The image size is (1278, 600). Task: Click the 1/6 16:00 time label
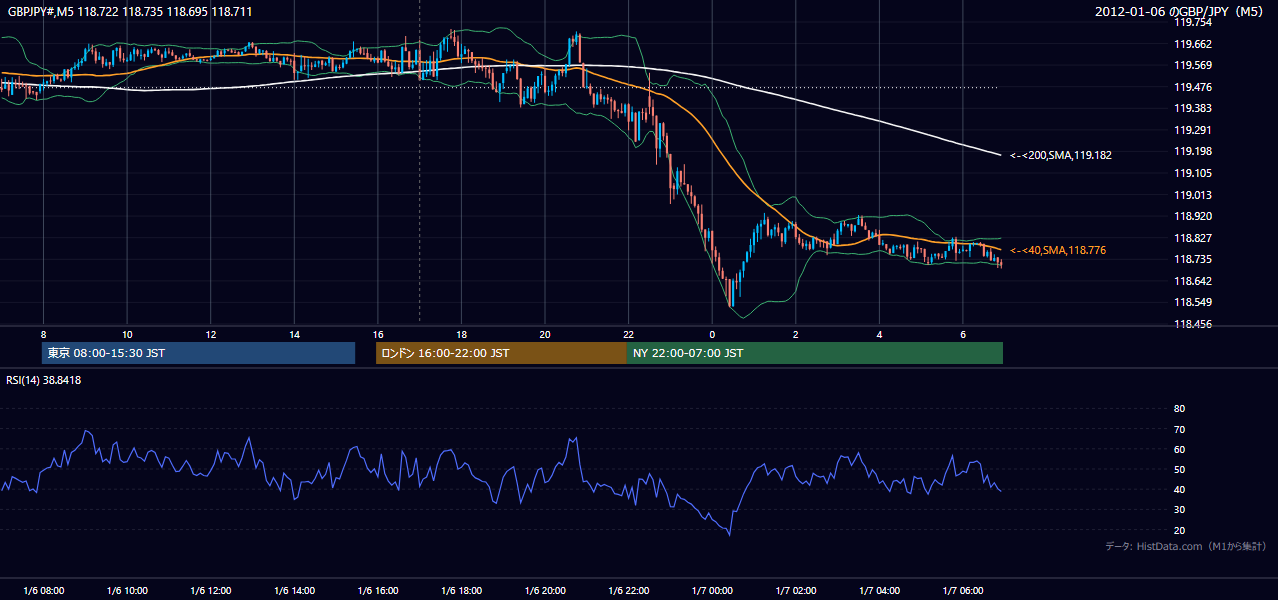click(x=378, y=590)
